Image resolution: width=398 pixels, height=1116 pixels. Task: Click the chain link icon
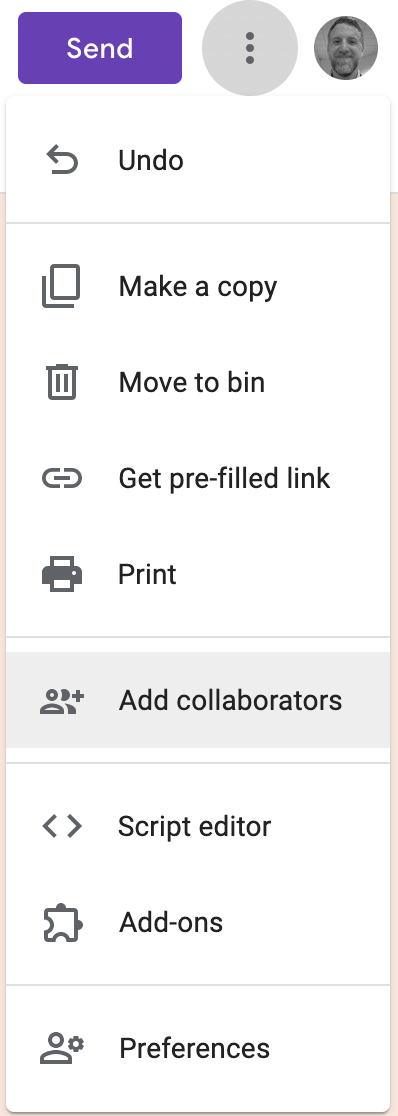[62, 478]
